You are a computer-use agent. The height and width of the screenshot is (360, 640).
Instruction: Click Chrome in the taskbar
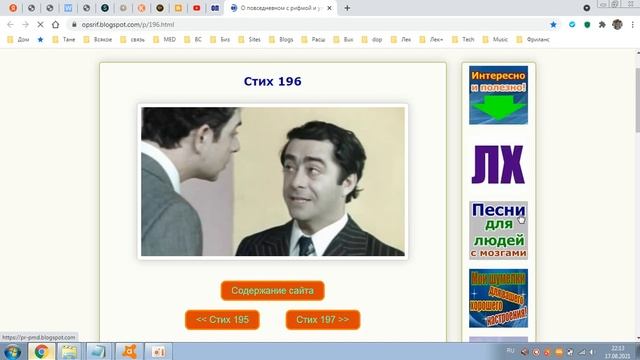coord(41,351)
